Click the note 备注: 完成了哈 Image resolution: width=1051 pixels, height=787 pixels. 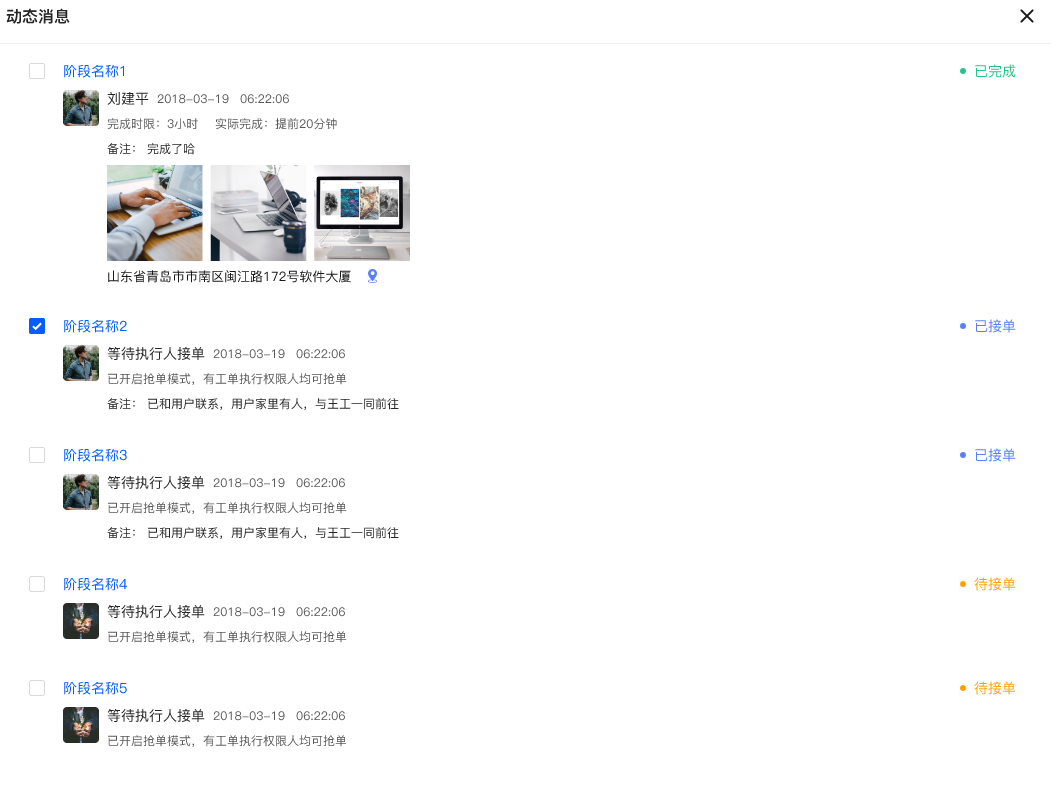[x=151, y=149]
